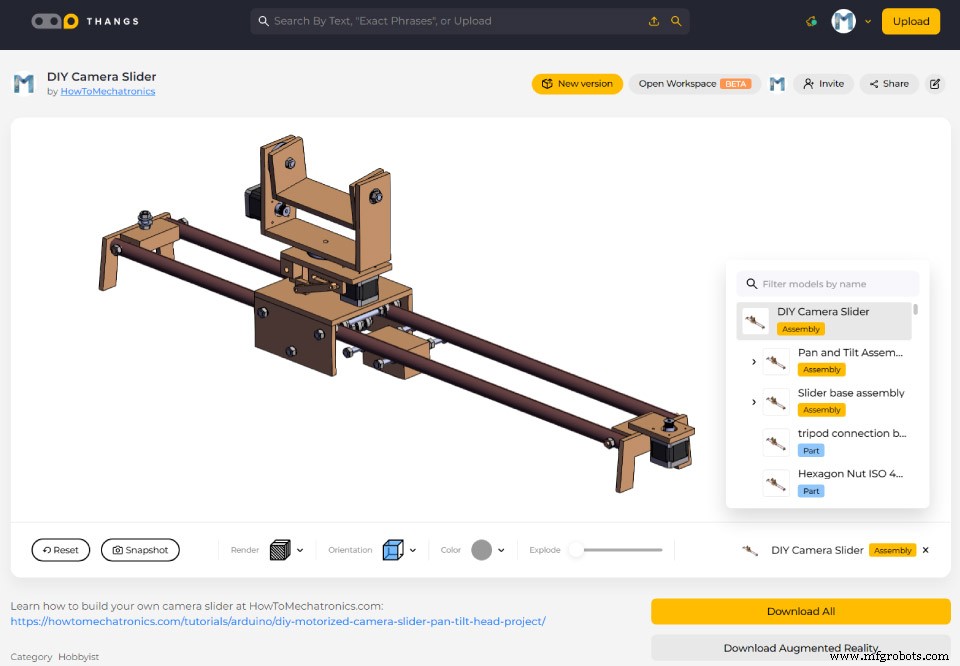Click the Orientation cube icon
The image size is (960, 666).
393,549
